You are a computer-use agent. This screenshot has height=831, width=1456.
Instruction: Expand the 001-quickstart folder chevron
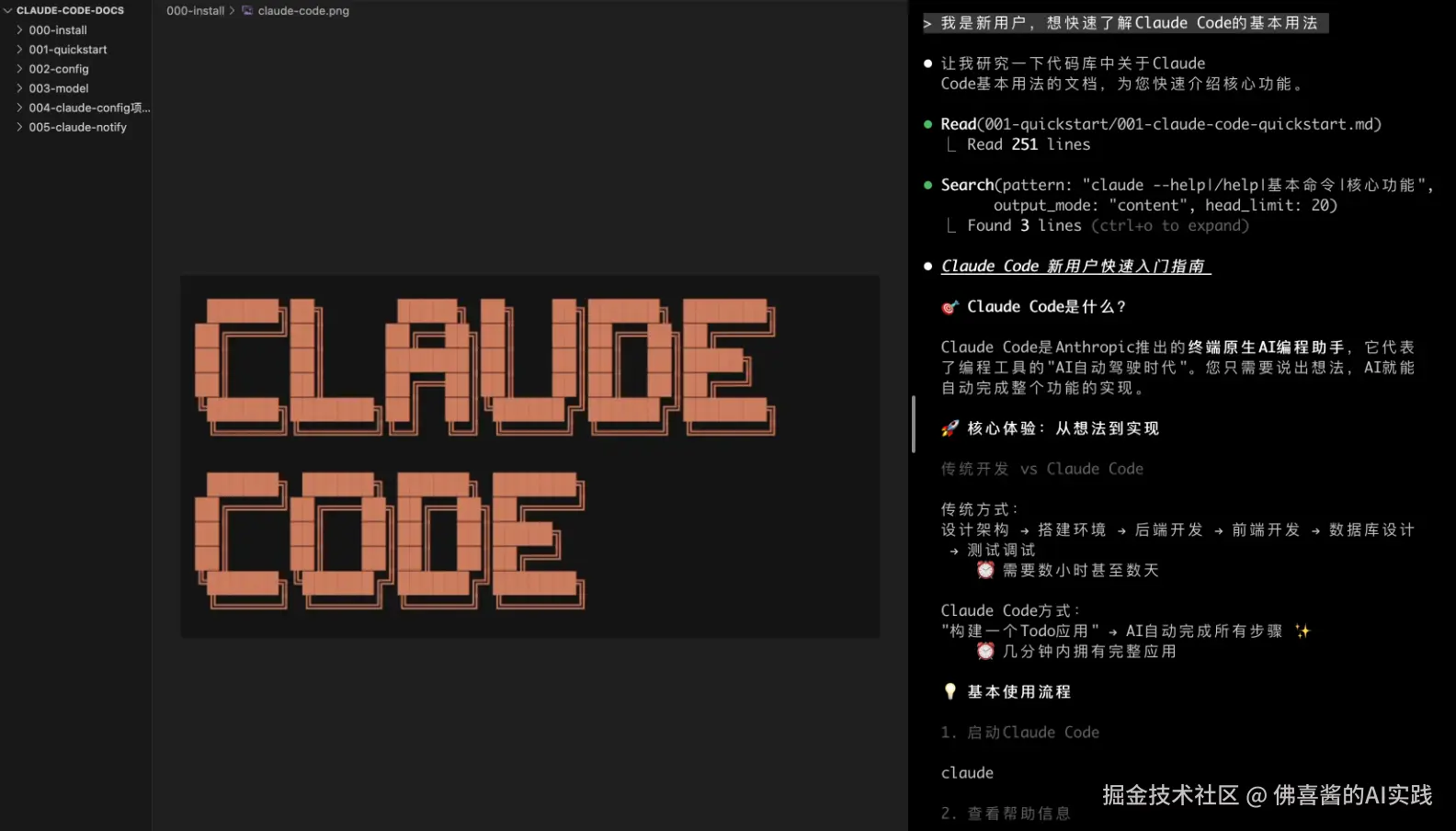[19, 50]
